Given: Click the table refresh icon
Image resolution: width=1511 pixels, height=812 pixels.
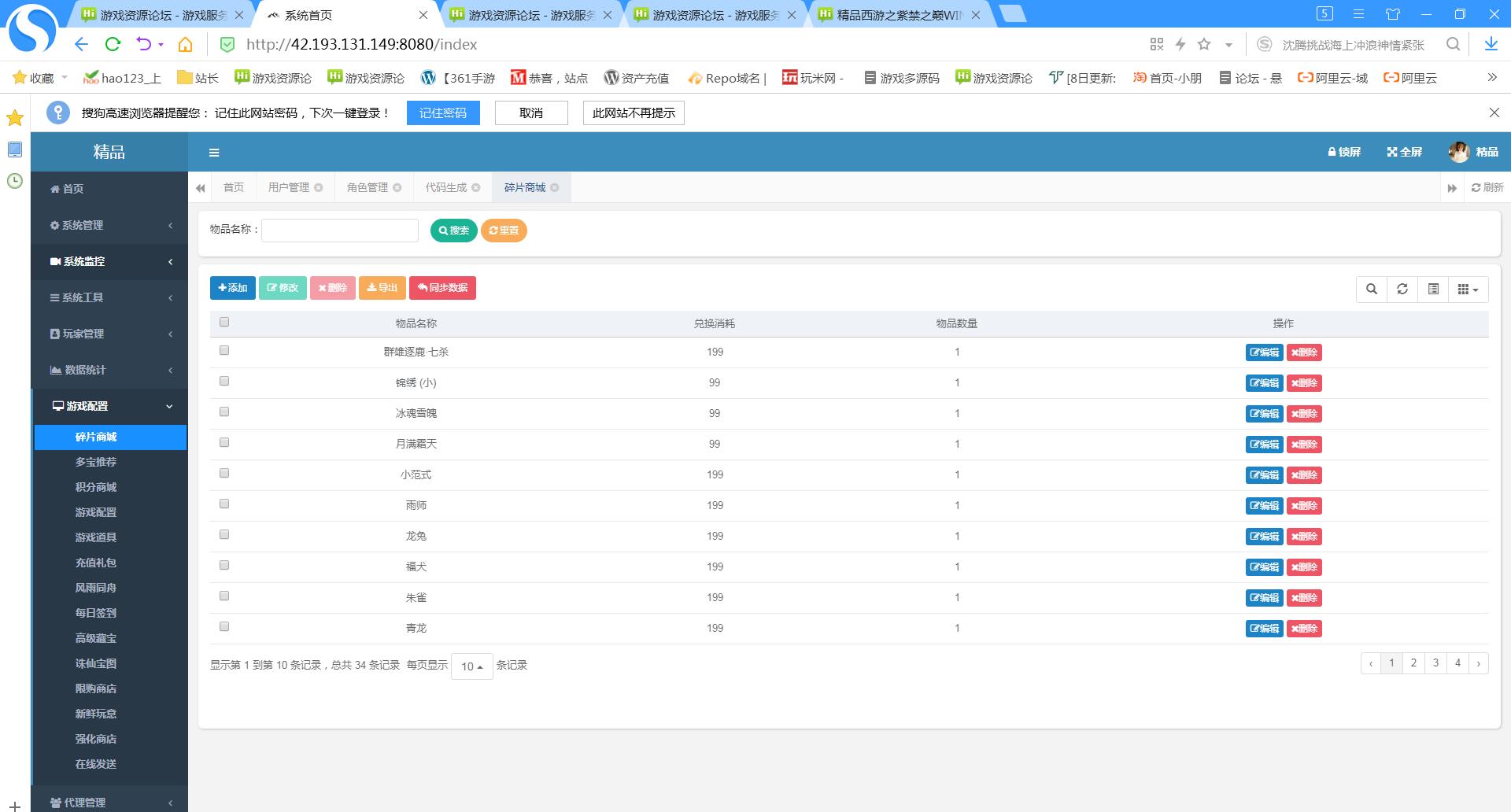Looking at the screenshot, I should 1402,290.
